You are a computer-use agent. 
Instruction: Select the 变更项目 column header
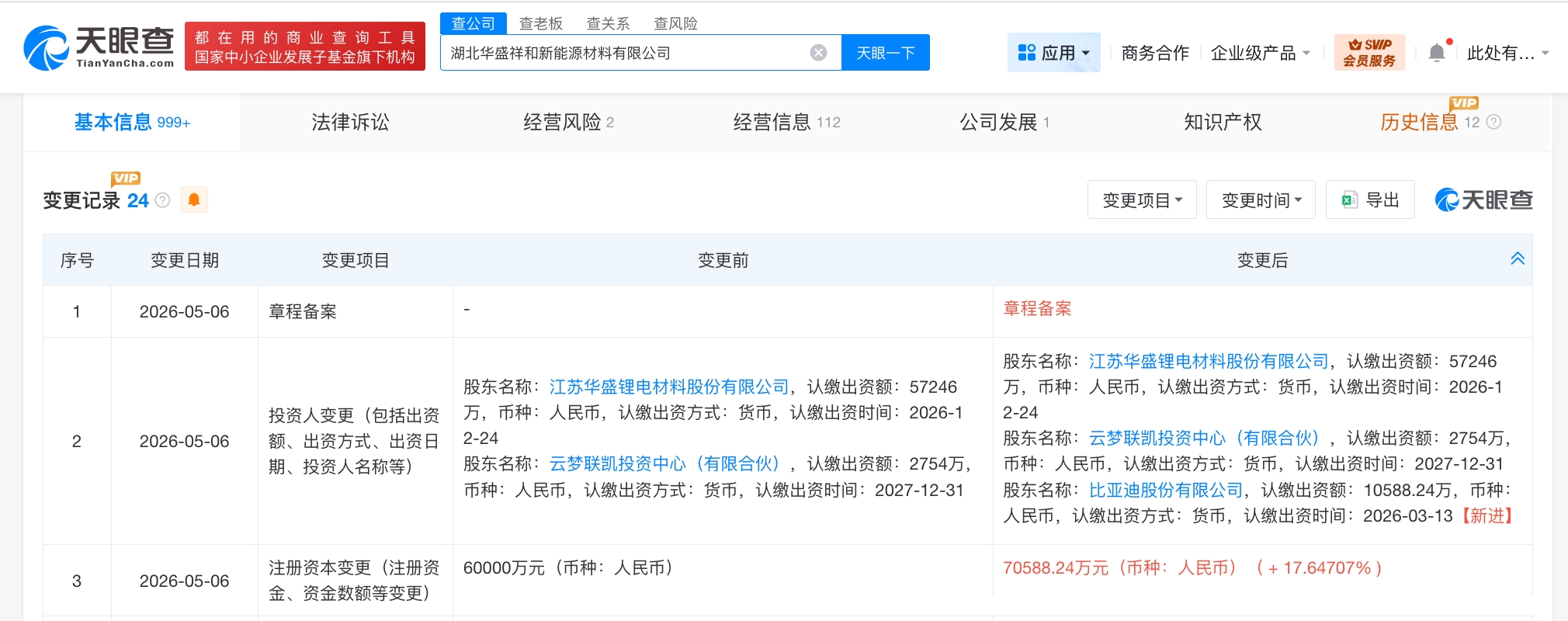pos(356,260)
